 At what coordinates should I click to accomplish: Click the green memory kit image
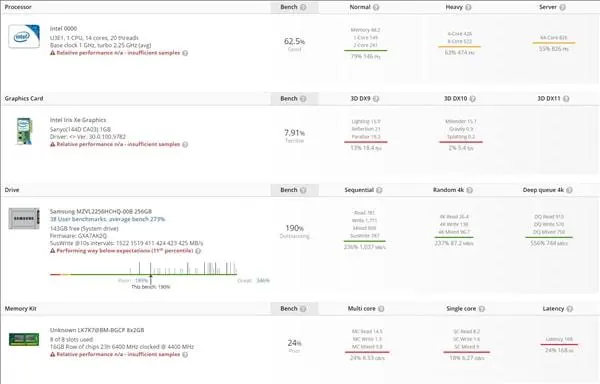(x=24, y=339)
